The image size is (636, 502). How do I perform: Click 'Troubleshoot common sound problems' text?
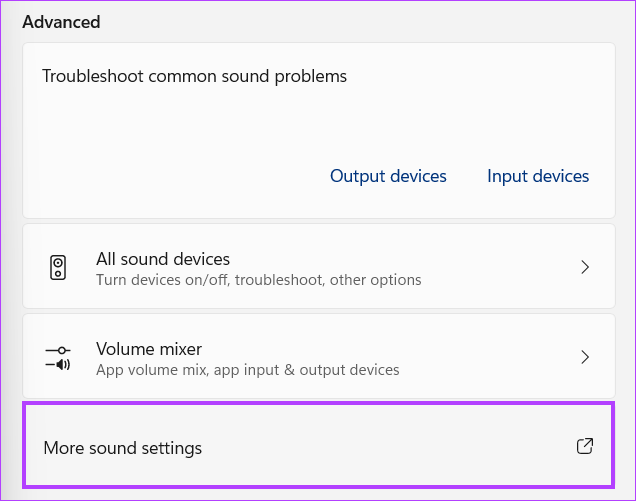[x=195, y=77]
